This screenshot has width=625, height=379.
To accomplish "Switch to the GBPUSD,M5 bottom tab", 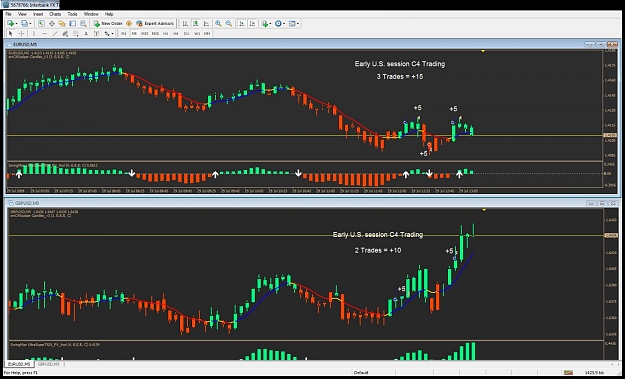I will tap(49, 364).
